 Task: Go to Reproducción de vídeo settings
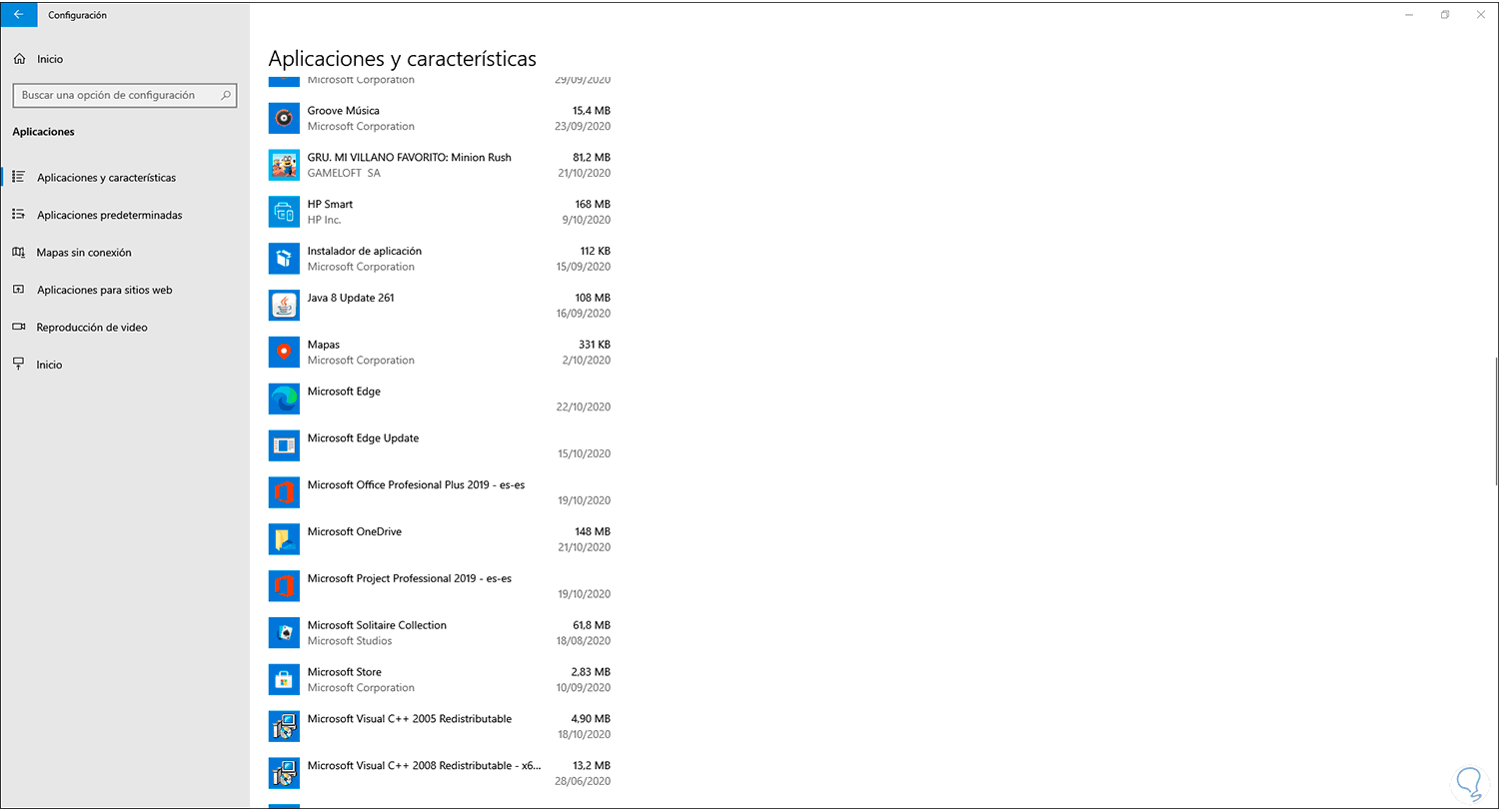[x=92, y=328]
